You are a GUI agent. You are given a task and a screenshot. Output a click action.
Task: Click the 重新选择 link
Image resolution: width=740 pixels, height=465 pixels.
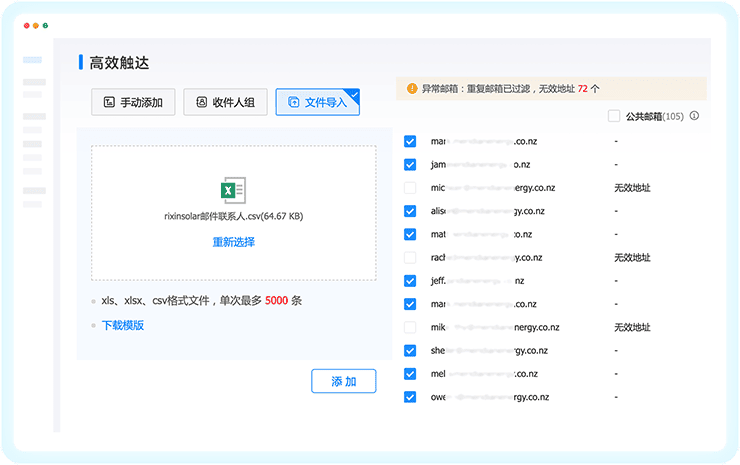233,242
